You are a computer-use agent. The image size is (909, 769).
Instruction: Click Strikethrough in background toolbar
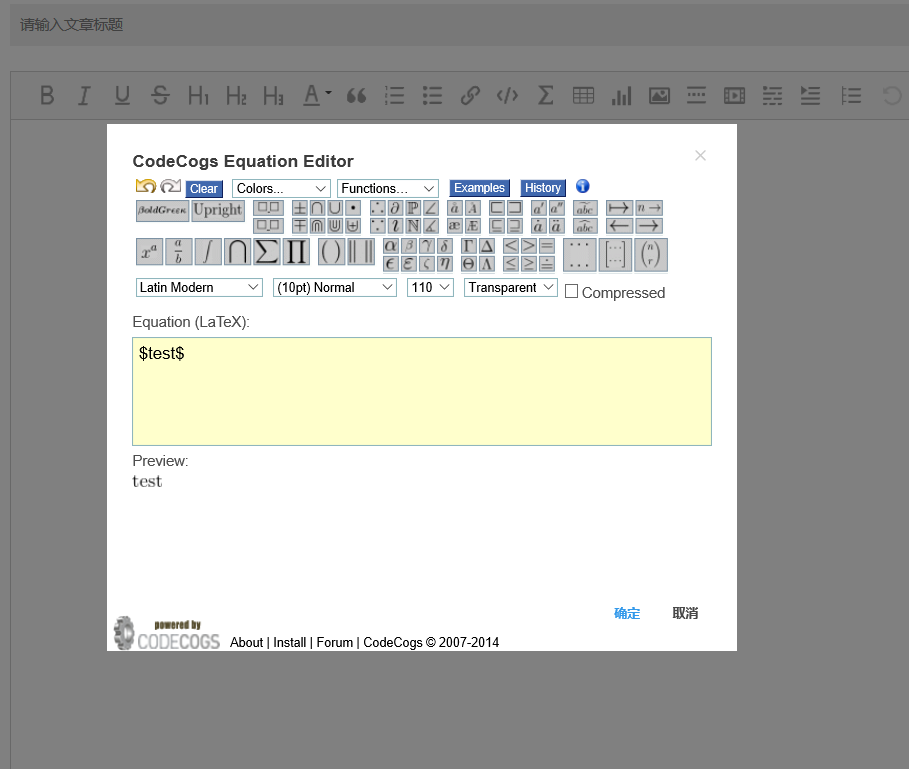coord(160,95)
